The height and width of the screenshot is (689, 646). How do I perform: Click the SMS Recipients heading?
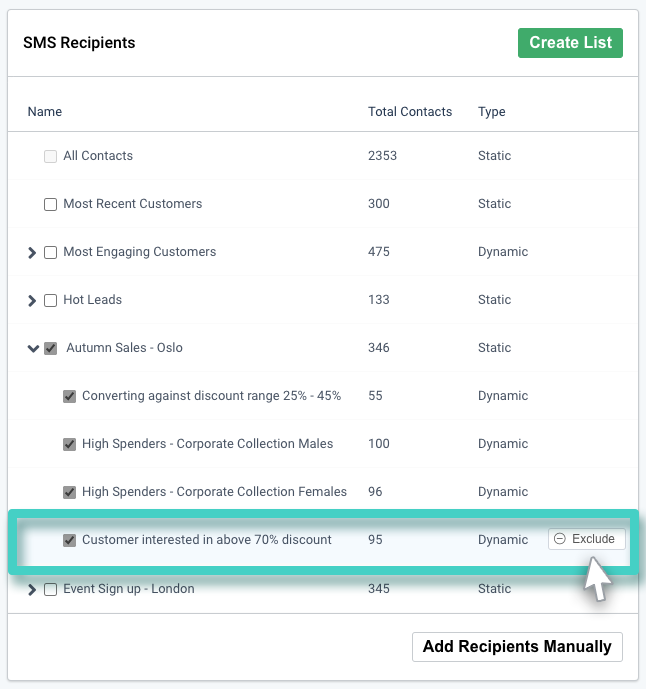pyautogui.click(x=79, y=43)
